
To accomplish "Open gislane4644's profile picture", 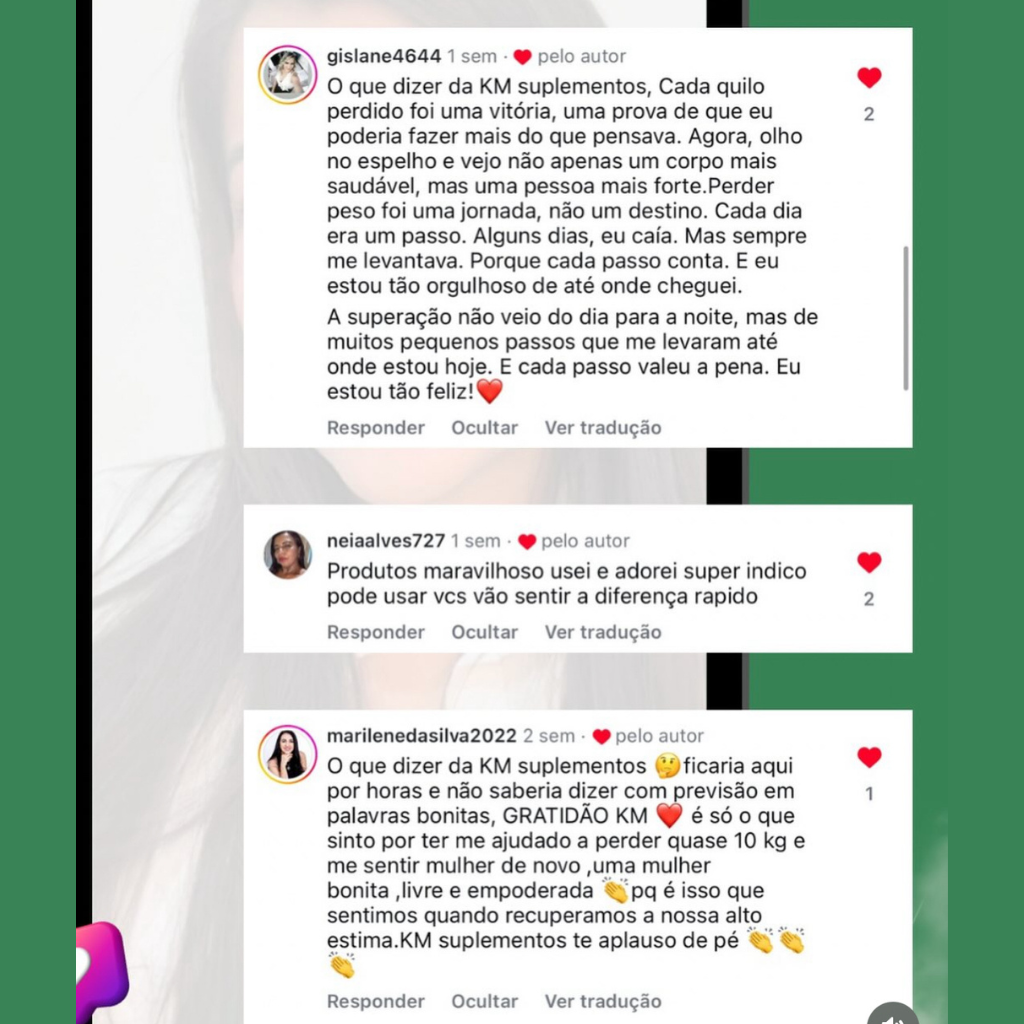I will pos(287,74).
